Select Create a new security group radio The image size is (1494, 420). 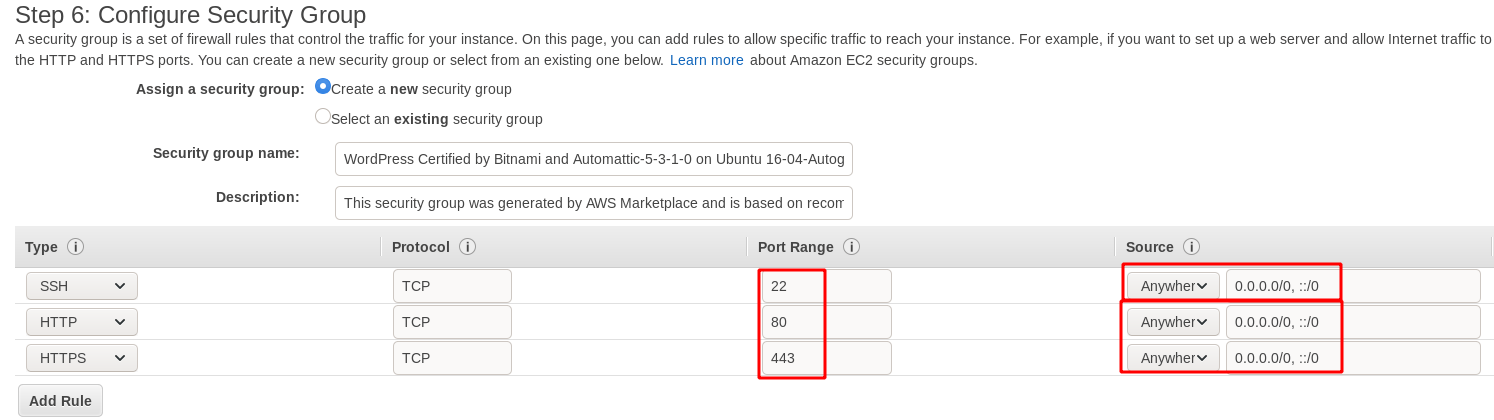click(323, 87)
